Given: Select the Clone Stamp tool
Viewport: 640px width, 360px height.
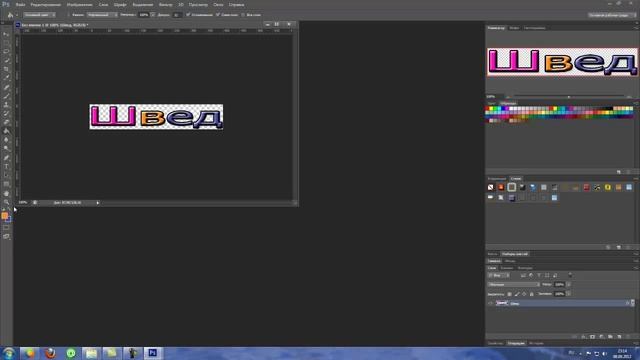Looking at the screenshot, I should (x=6, y=105).
